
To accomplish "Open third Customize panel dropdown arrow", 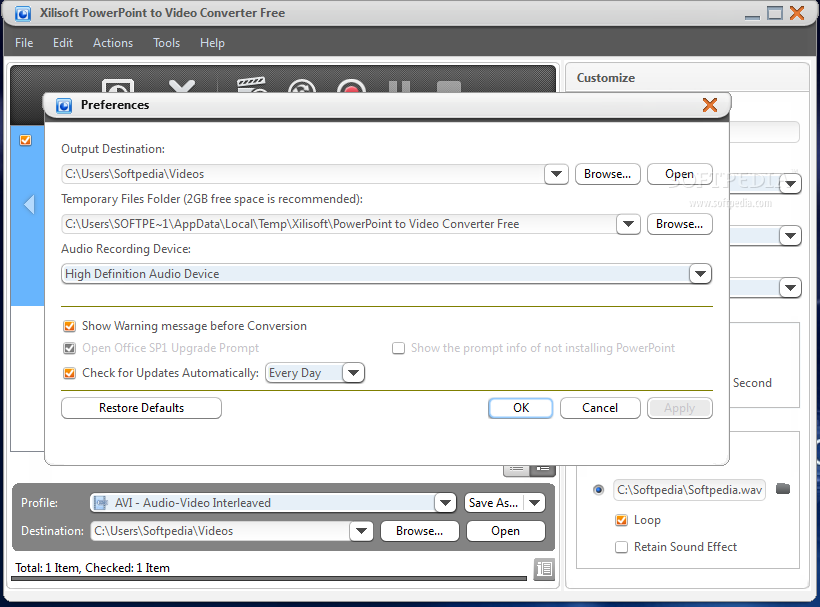I will (791, 288).
